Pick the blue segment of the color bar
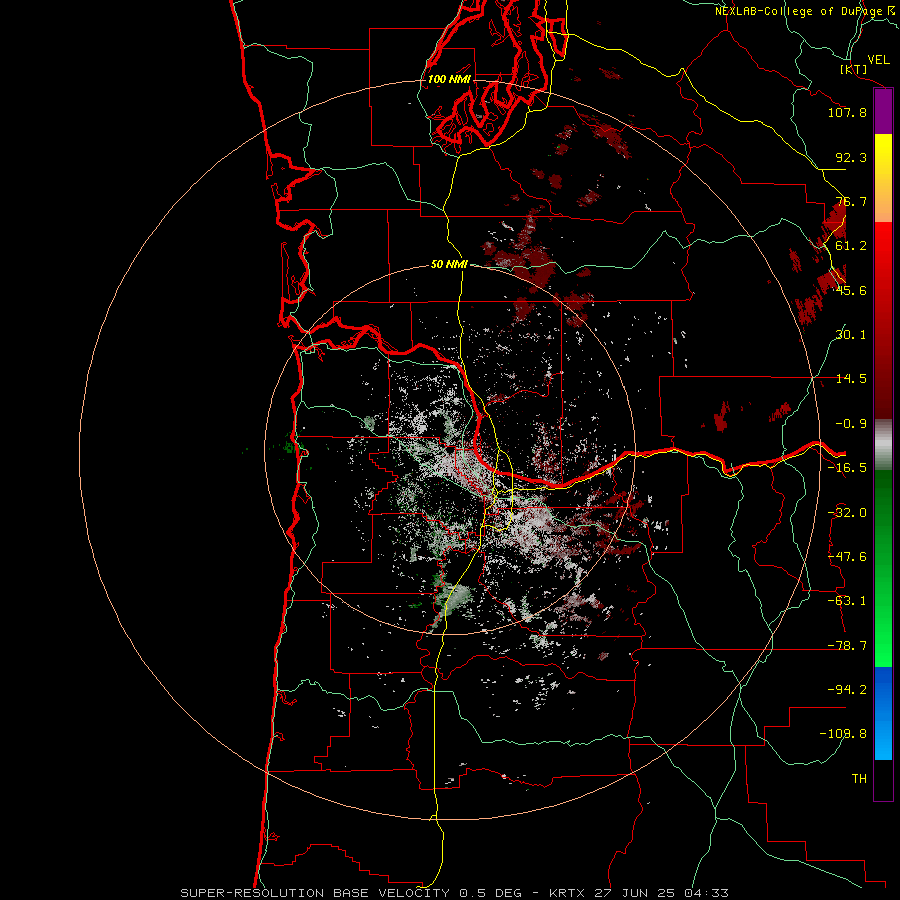Viewport: 900px width, 900px height. coord(883,713)
